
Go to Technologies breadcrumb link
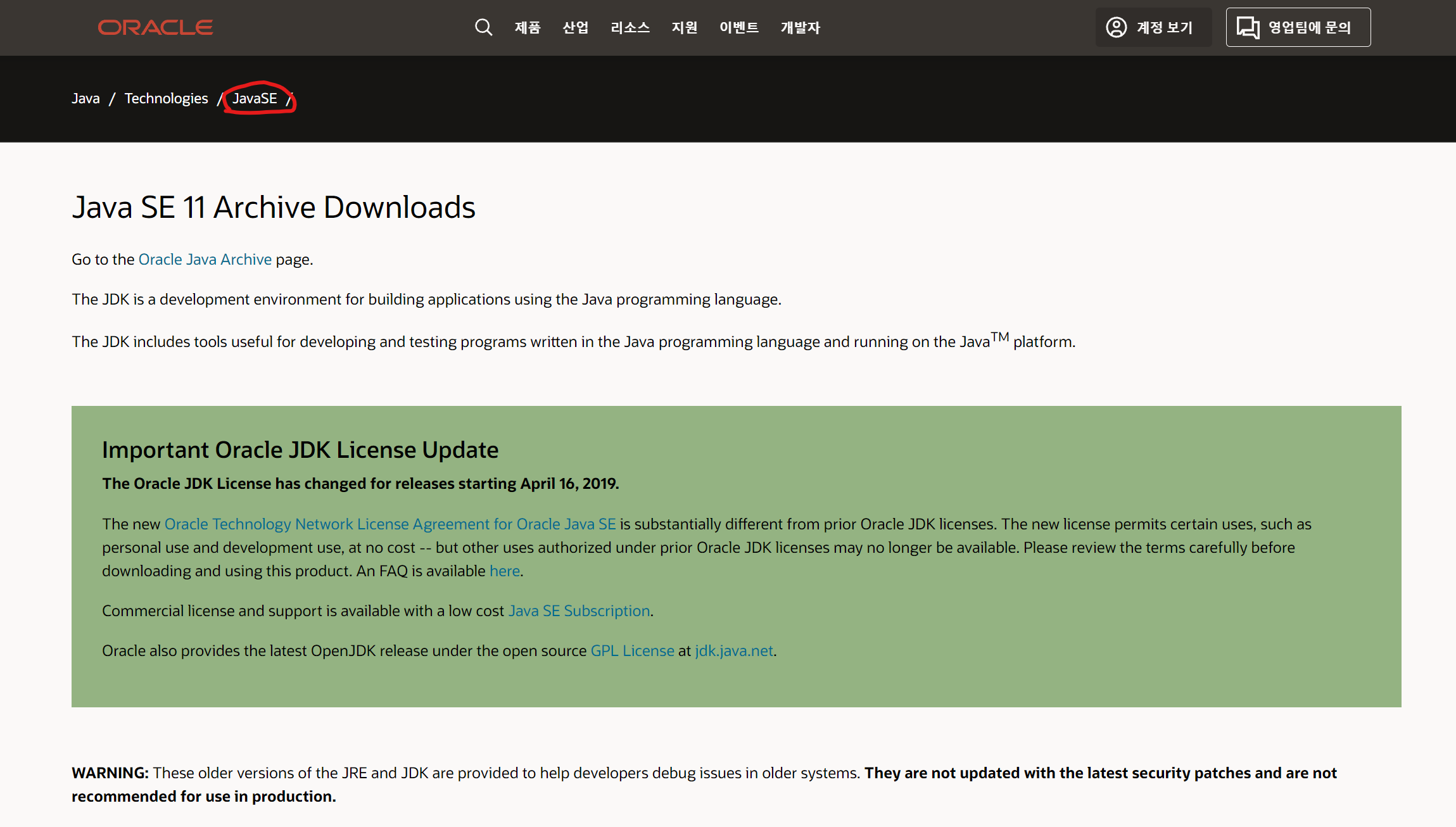(166, 98)
